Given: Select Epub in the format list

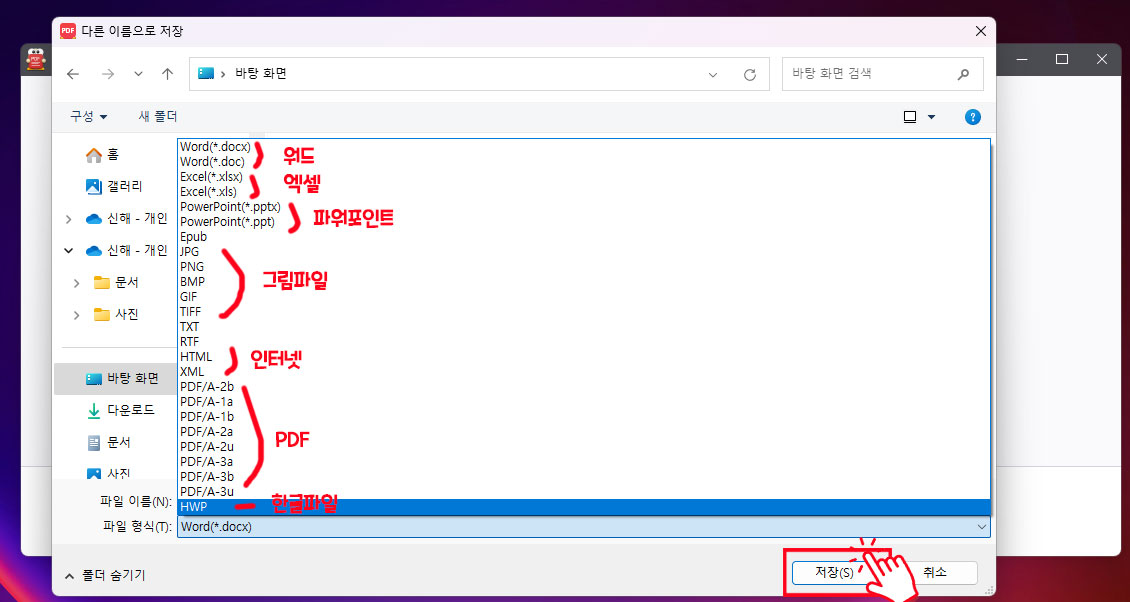Looking at the screenshot, I should 584,236.
